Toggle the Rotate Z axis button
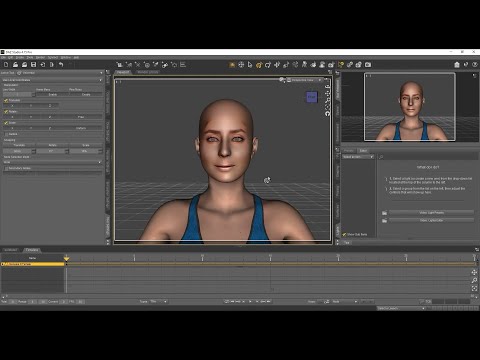This screenshot has height=360, width=480. [x=50, y=117]
